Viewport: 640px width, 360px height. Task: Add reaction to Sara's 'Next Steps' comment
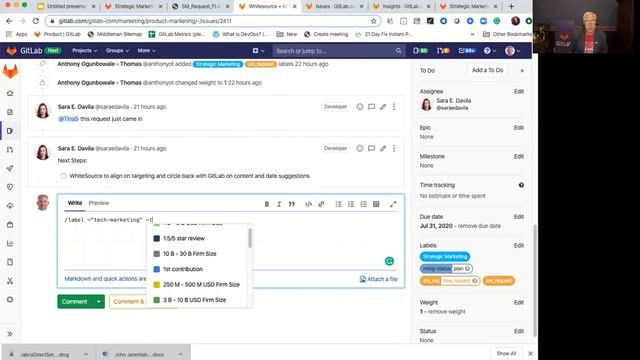click(x=360, y=148)
